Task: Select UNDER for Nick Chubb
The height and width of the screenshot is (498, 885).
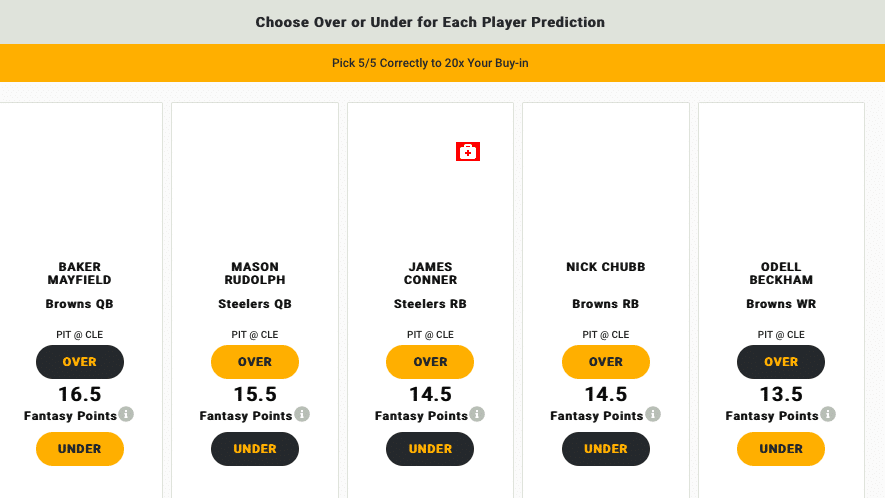Action: pyautogui.click(x=606, y=449)
